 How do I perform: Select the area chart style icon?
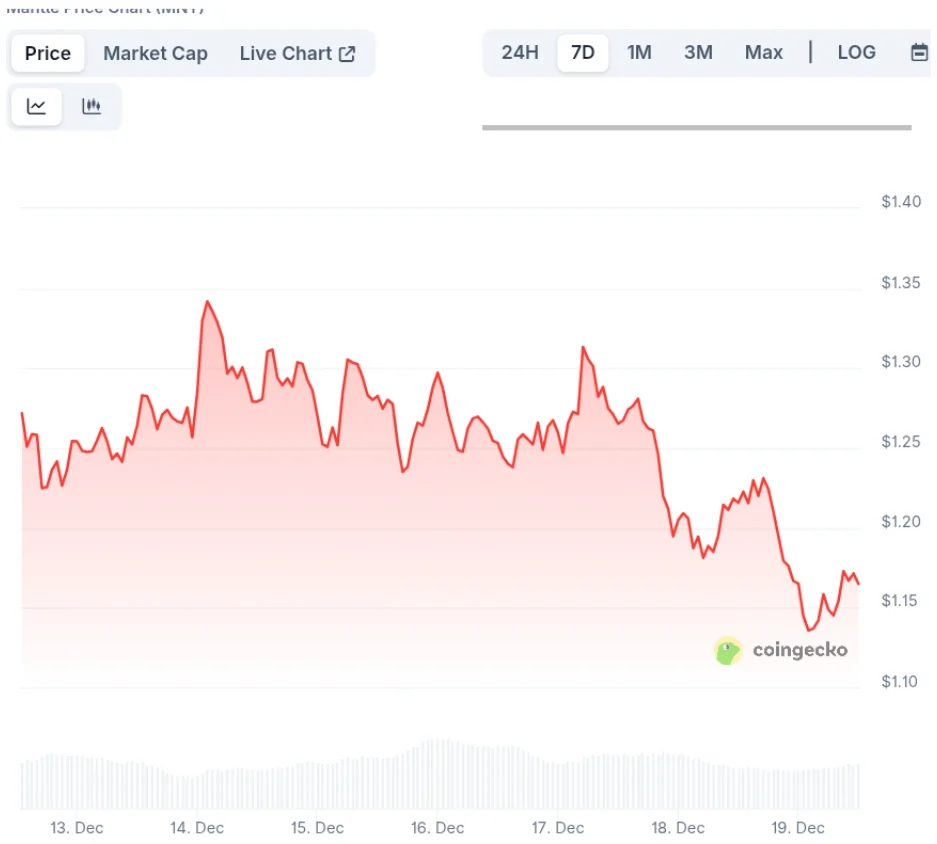tap(35, 106)
